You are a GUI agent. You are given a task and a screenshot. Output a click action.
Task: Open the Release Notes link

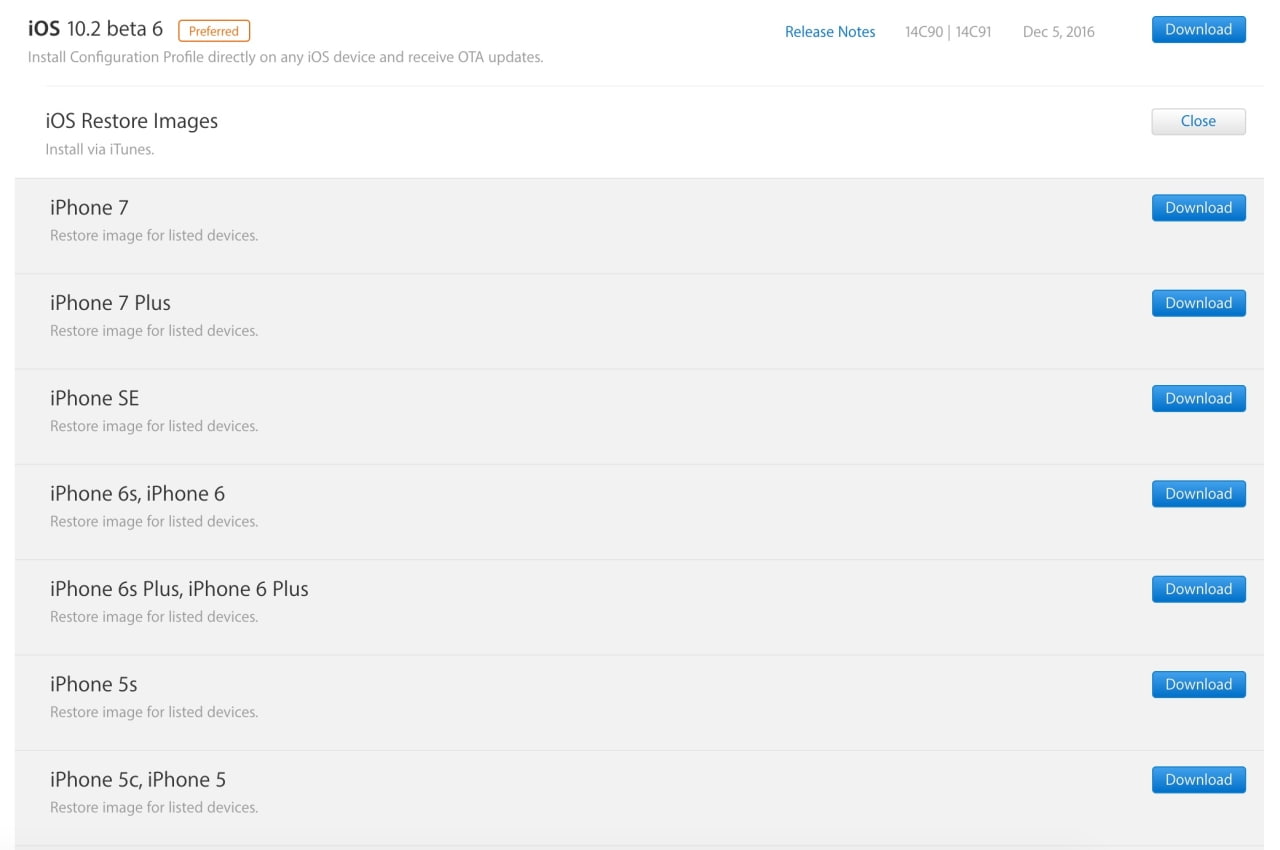829,32
